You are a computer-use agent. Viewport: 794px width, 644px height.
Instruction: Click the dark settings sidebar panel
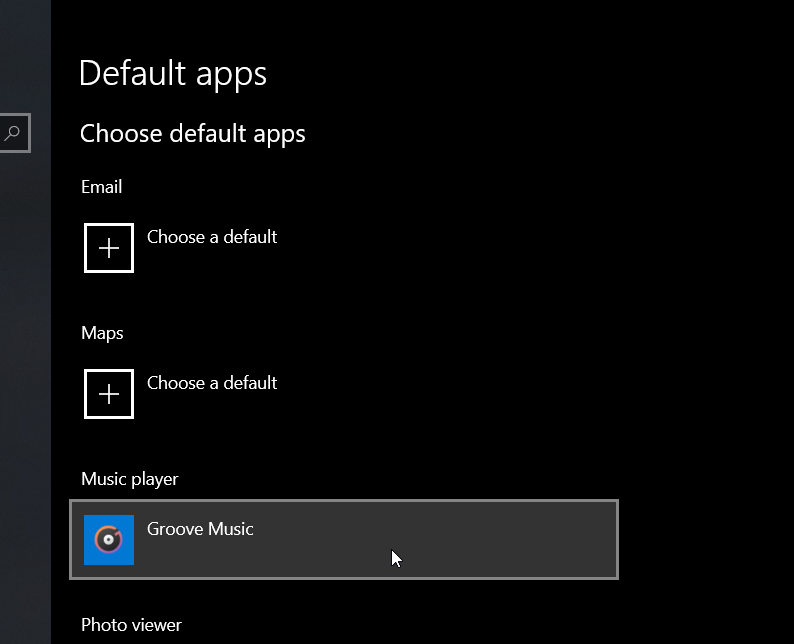tap(25, 400)
